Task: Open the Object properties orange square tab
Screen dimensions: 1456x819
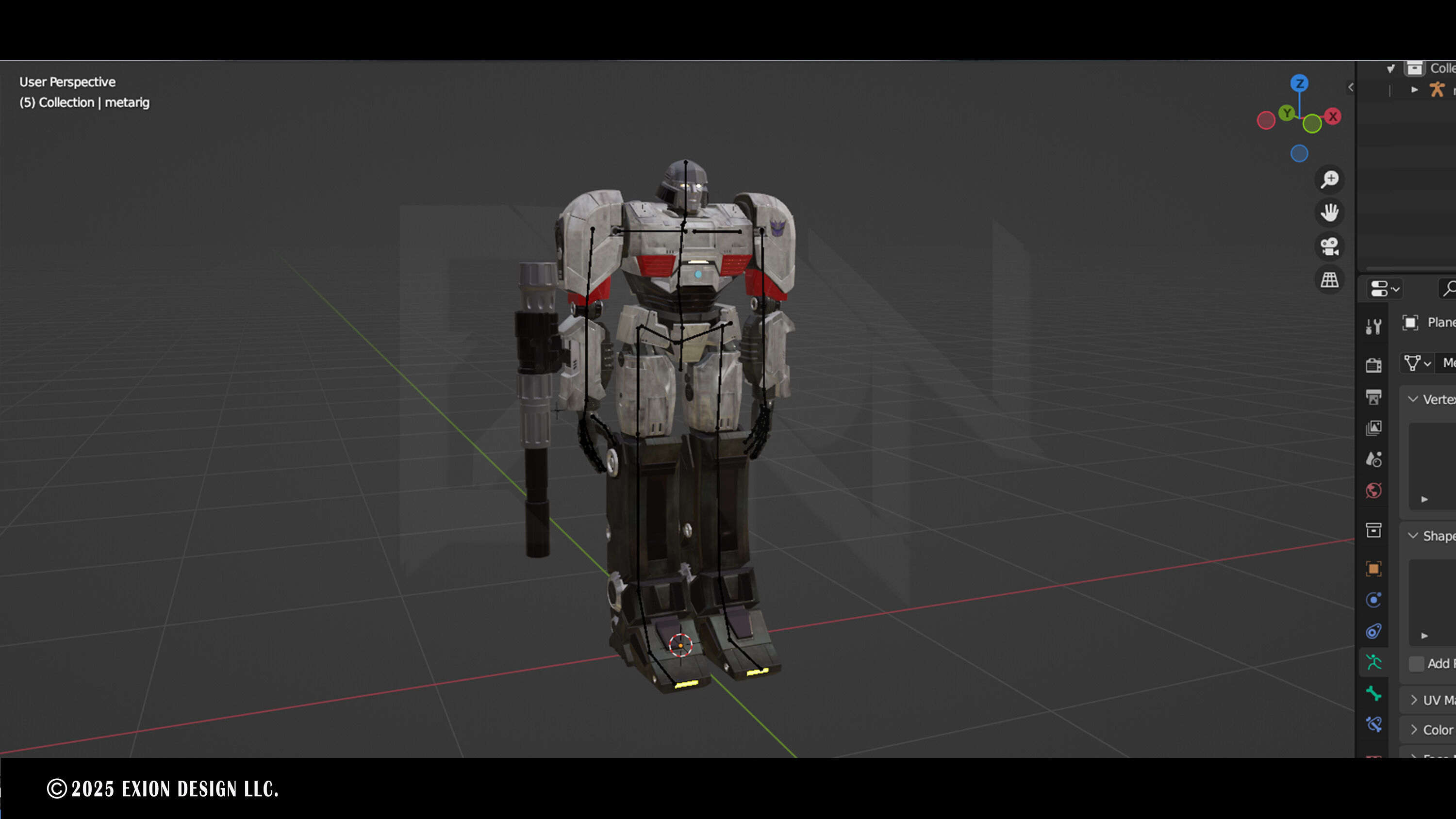Action: coord(1373,569)
